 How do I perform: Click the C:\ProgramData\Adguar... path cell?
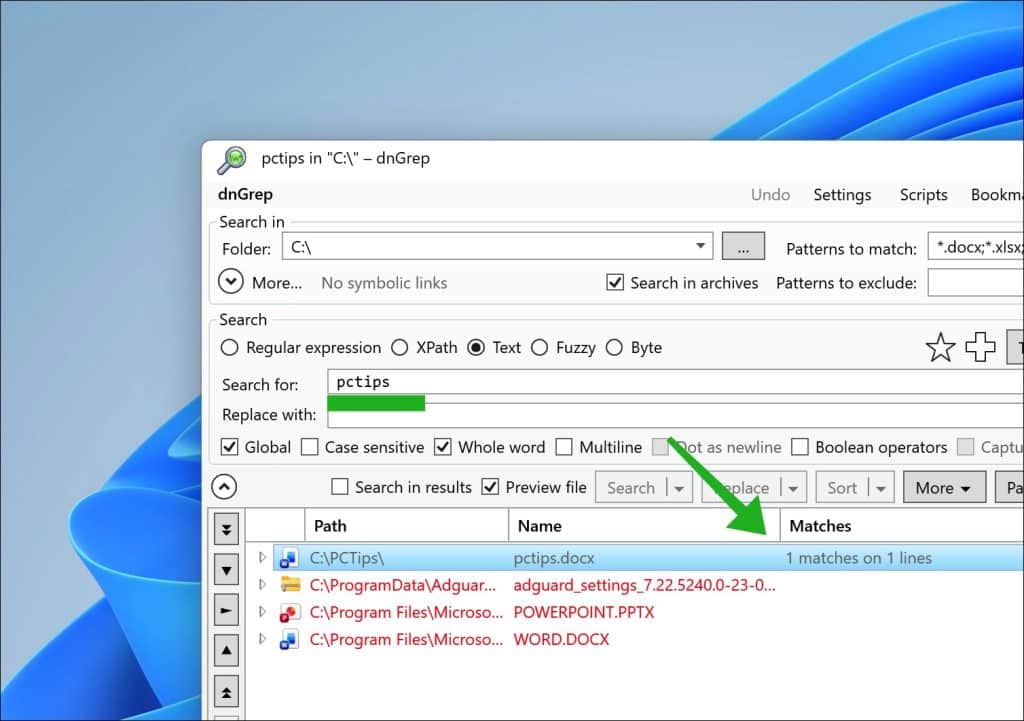[402, 585]
